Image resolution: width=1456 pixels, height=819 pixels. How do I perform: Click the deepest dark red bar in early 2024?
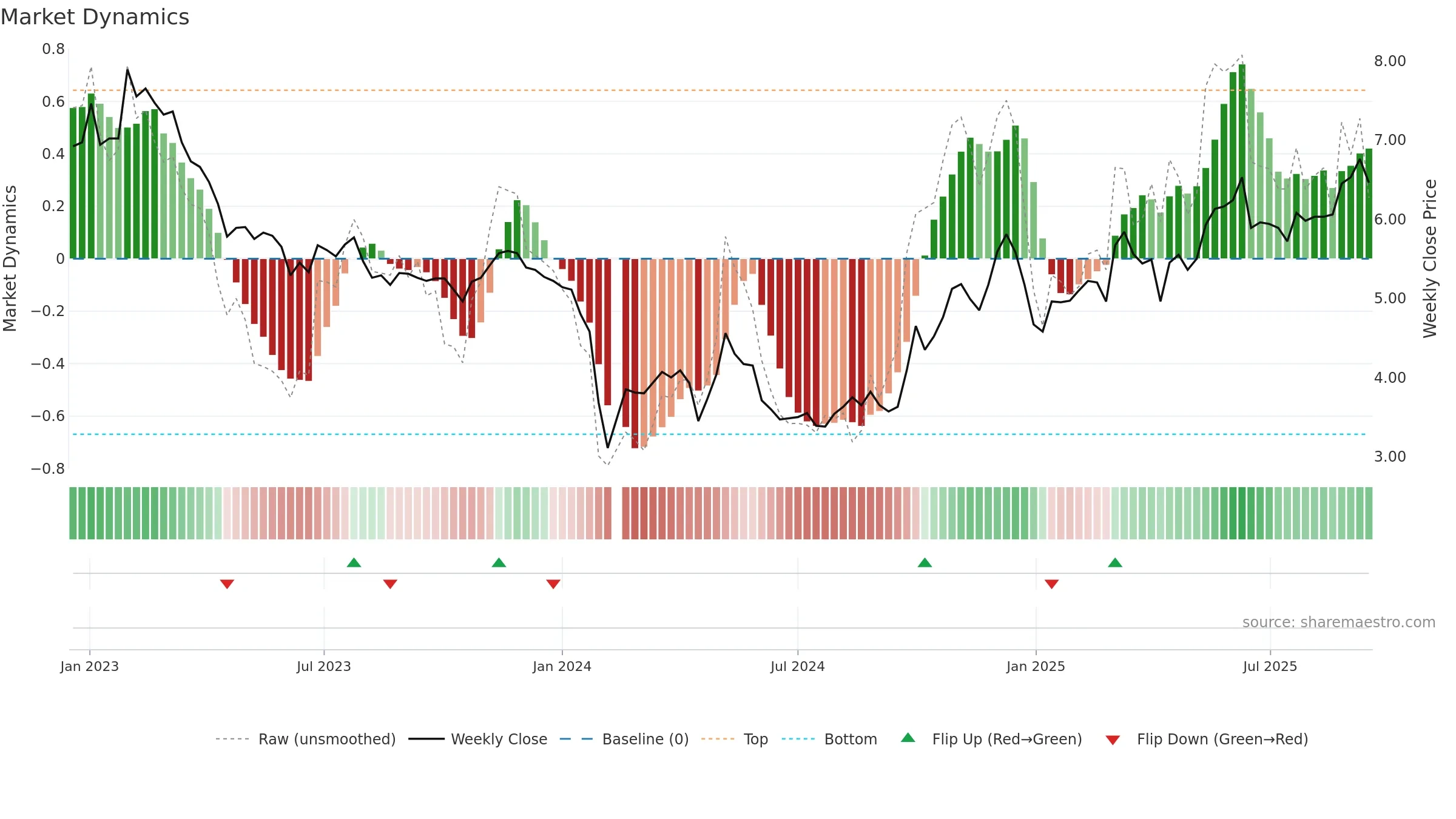coord(635,354)
